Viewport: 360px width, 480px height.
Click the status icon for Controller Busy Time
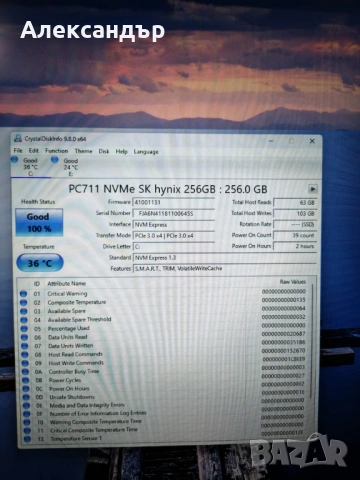pyautogui.click(x=26, y=371)
